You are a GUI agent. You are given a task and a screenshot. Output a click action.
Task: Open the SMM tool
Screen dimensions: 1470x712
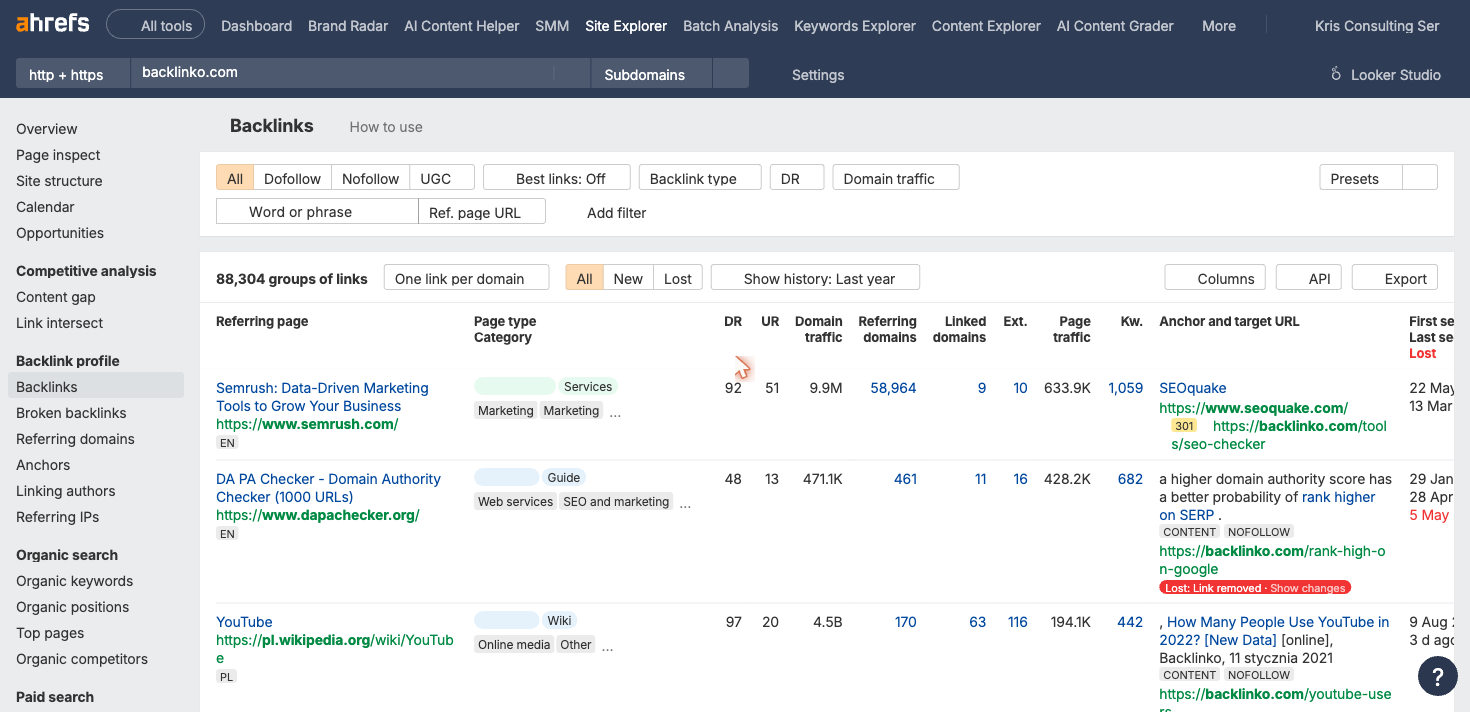point(552,26)
